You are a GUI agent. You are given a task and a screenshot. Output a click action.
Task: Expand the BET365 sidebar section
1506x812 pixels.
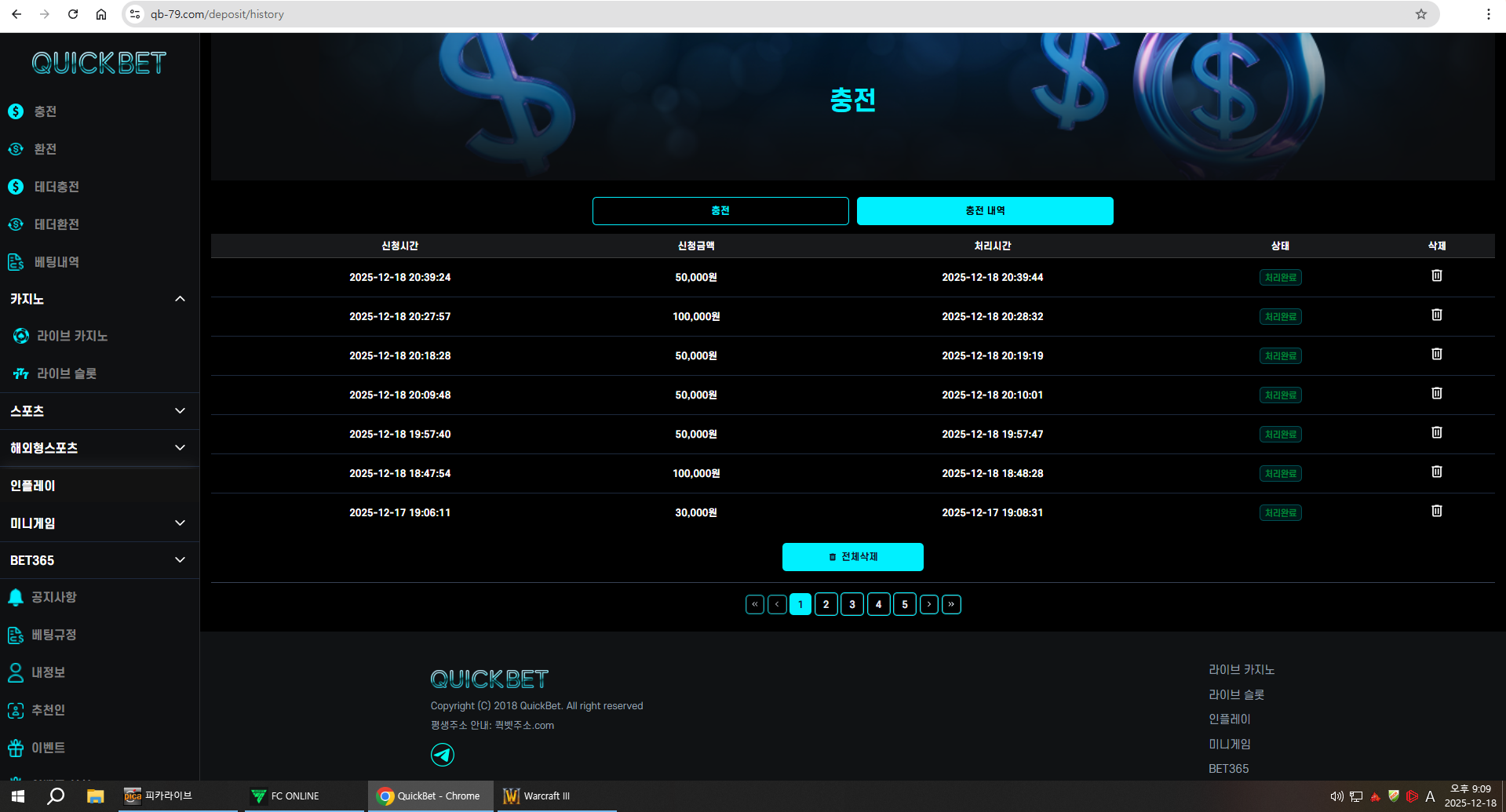179,560
